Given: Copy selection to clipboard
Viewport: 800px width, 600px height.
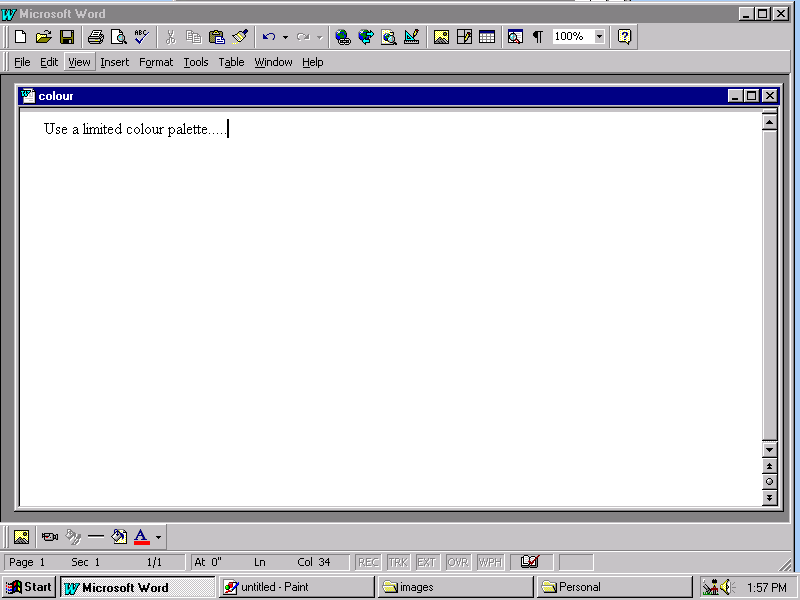Looking at the screenshot, I should click(193, 37).
